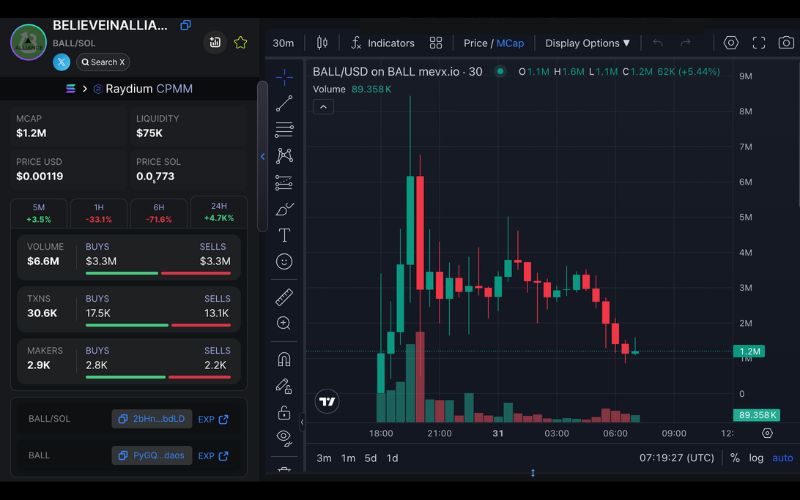Viewport: 800px width, 500px height.
Task: Click the Search X button
Action: [103, 62]
